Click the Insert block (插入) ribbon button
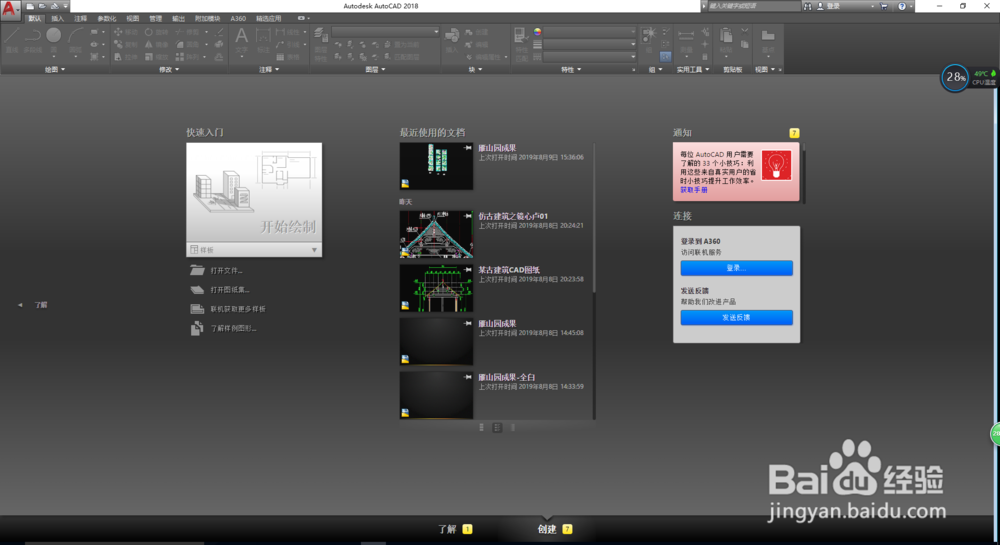 tap(452, 40)
